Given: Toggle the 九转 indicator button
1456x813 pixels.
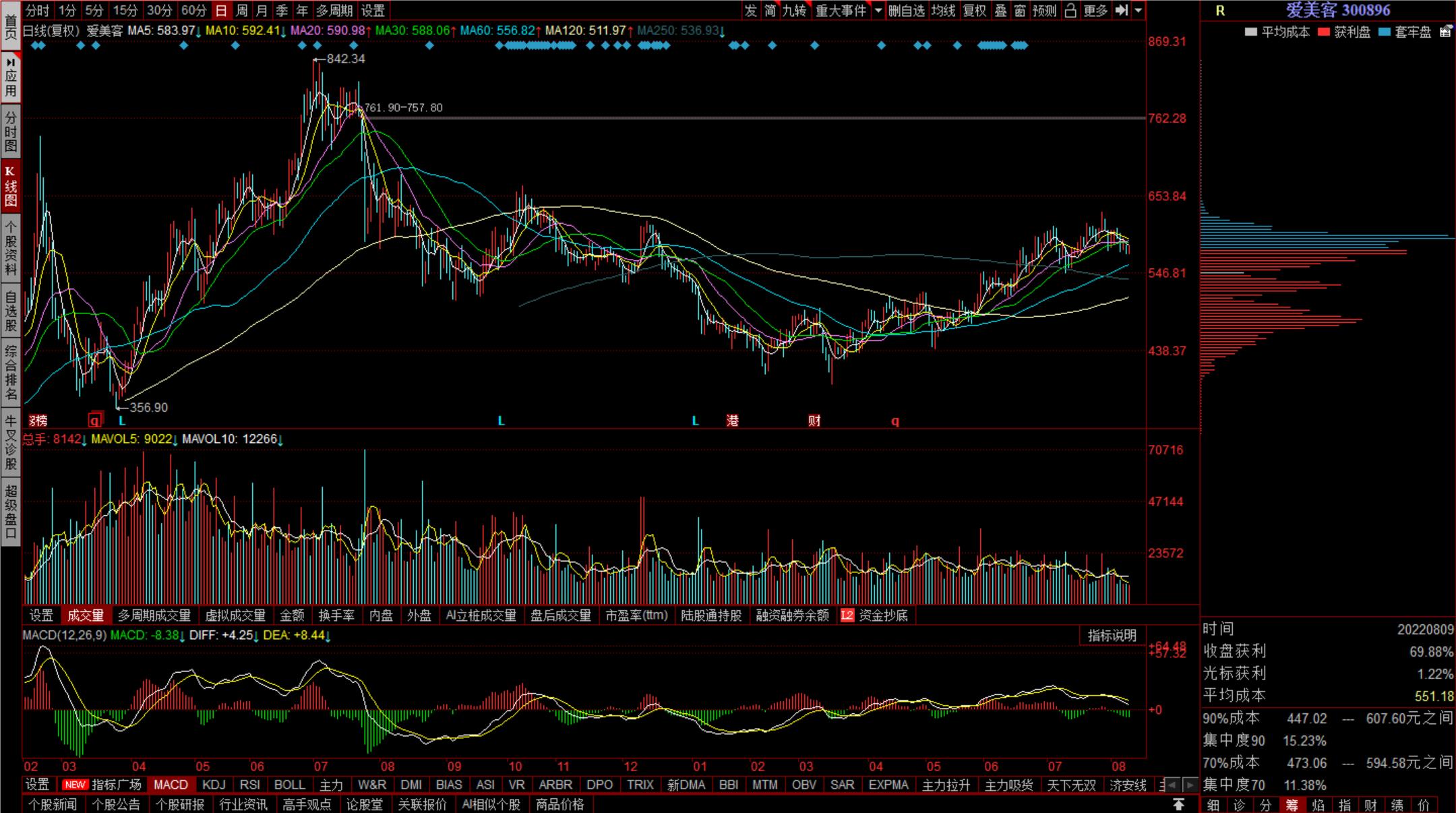Looking at the screenshot, I should (x=794, y=11).
